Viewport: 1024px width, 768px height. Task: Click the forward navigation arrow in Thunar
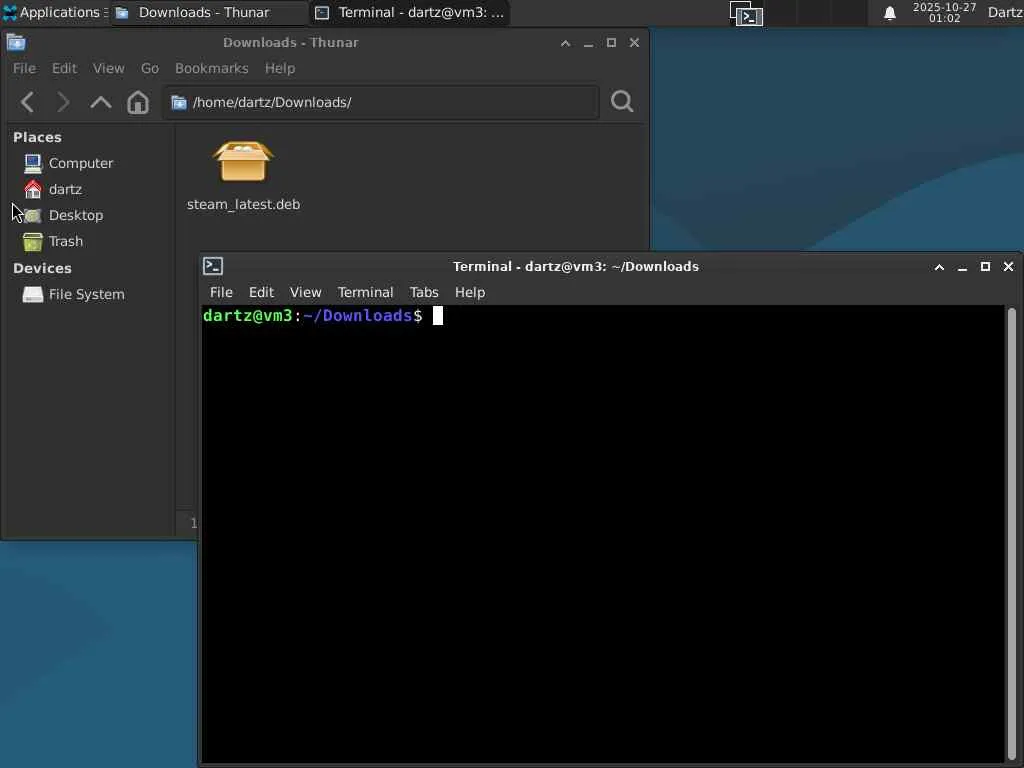63,102
